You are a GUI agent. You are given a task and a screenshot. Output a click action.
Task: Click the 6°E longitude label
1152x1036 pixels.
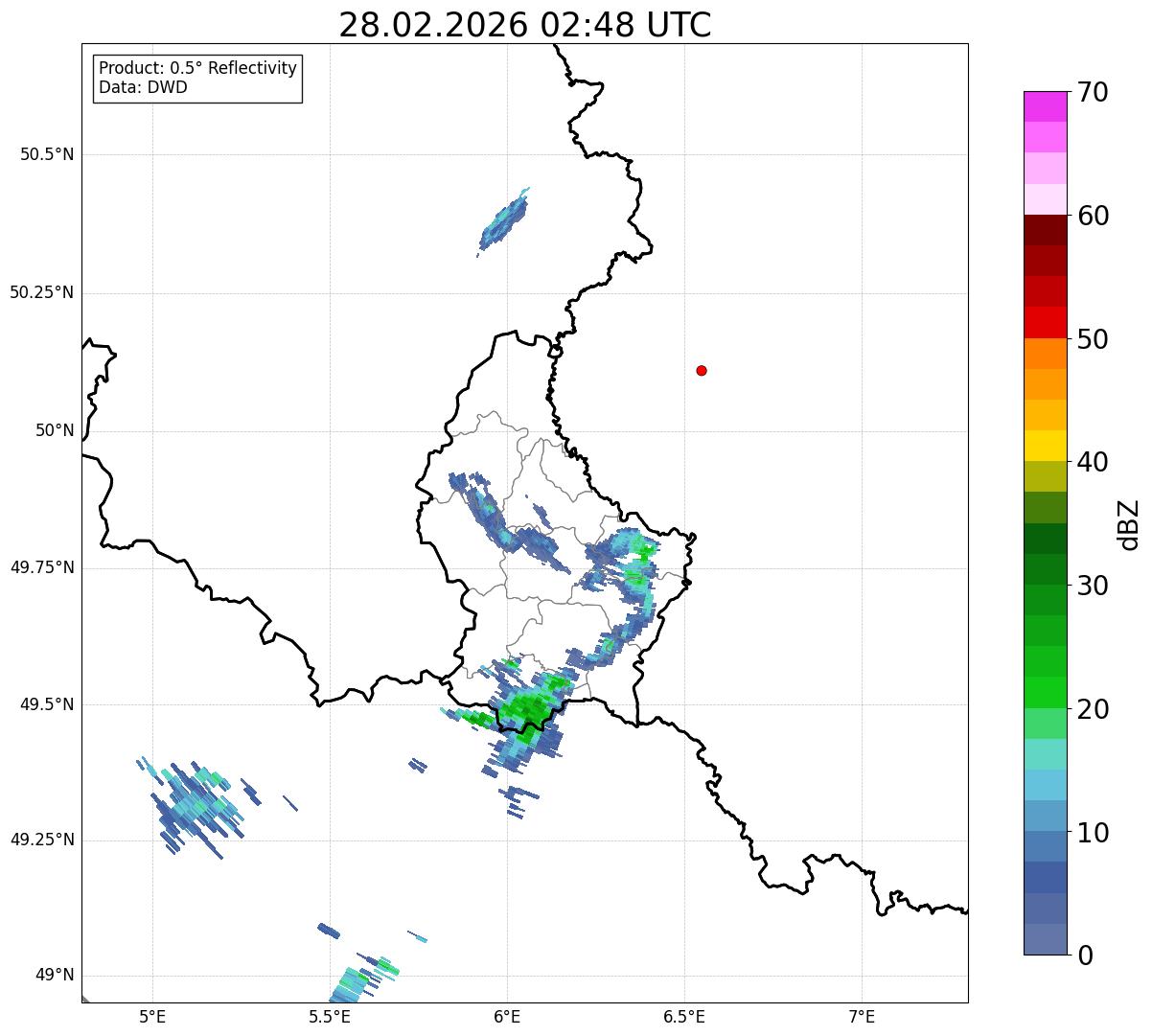coord(507,1016)
